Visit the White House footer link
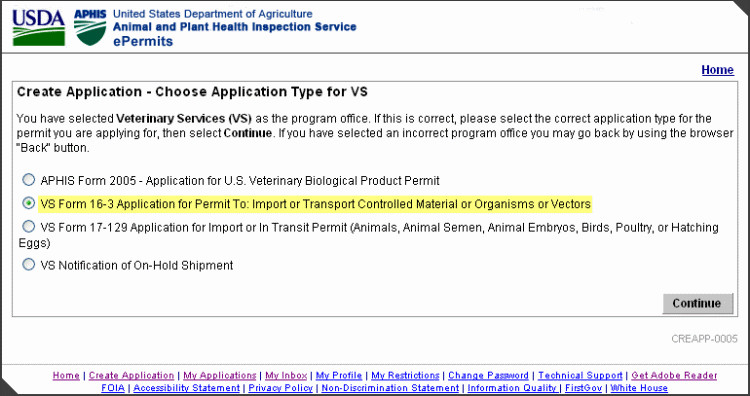The height and width of the screenshot is (396, 750). [x=639, y=388]
